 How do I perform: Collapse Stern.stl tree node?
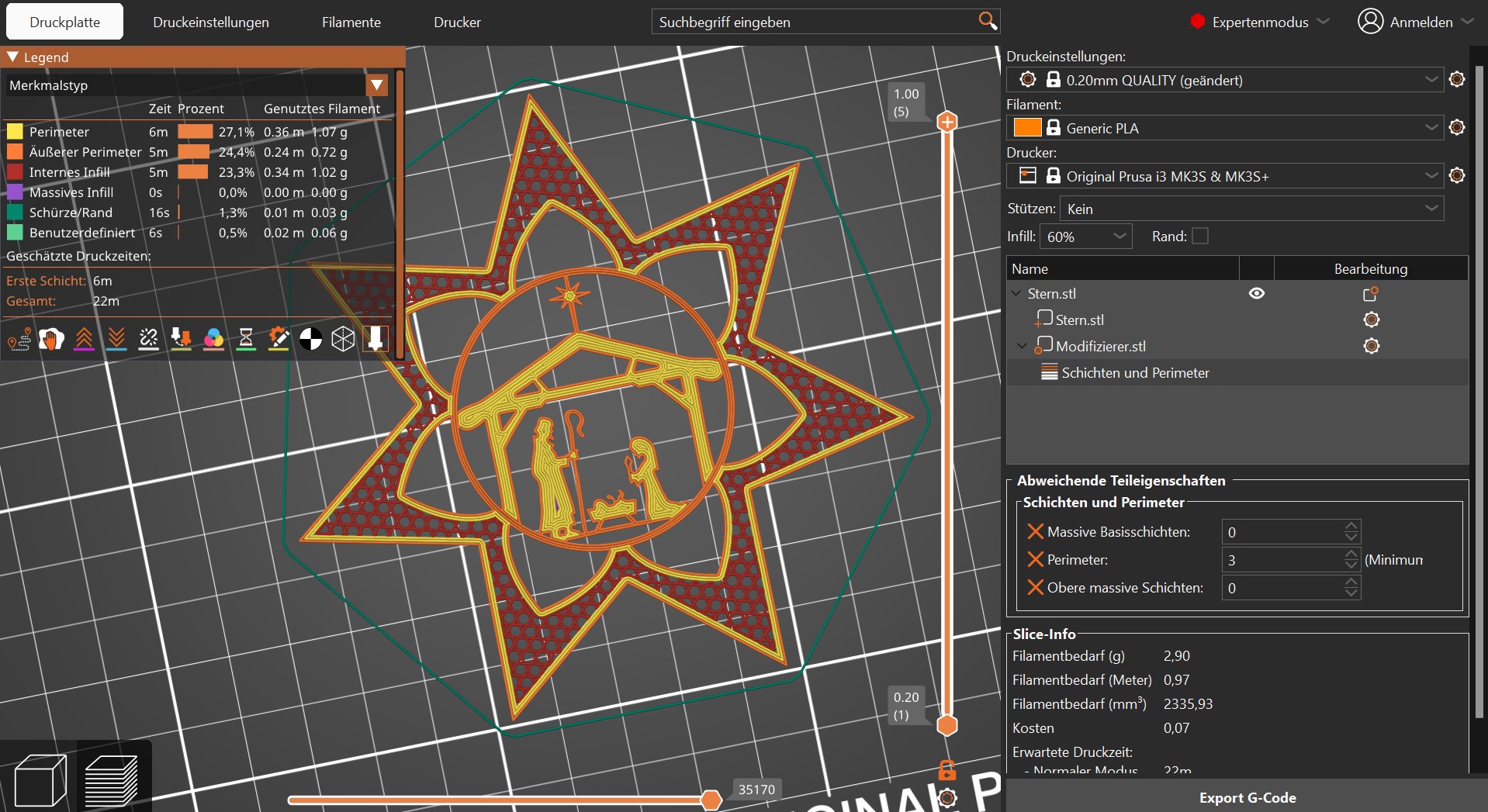click(1016, 293)
